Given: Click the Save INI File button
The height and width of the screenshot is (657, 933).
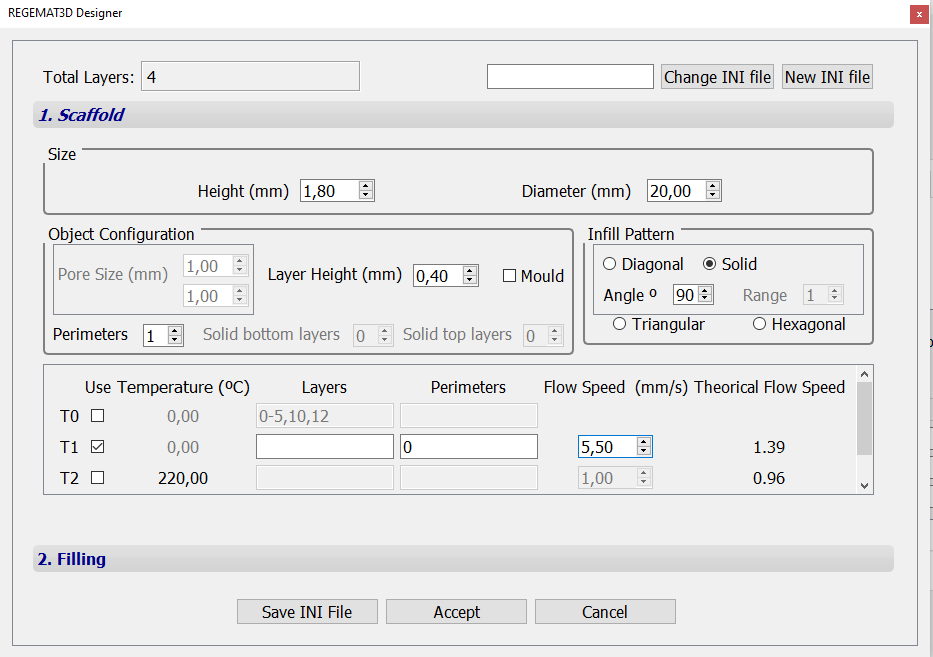Looking at the screenshot, I should [x=307, y=612].
